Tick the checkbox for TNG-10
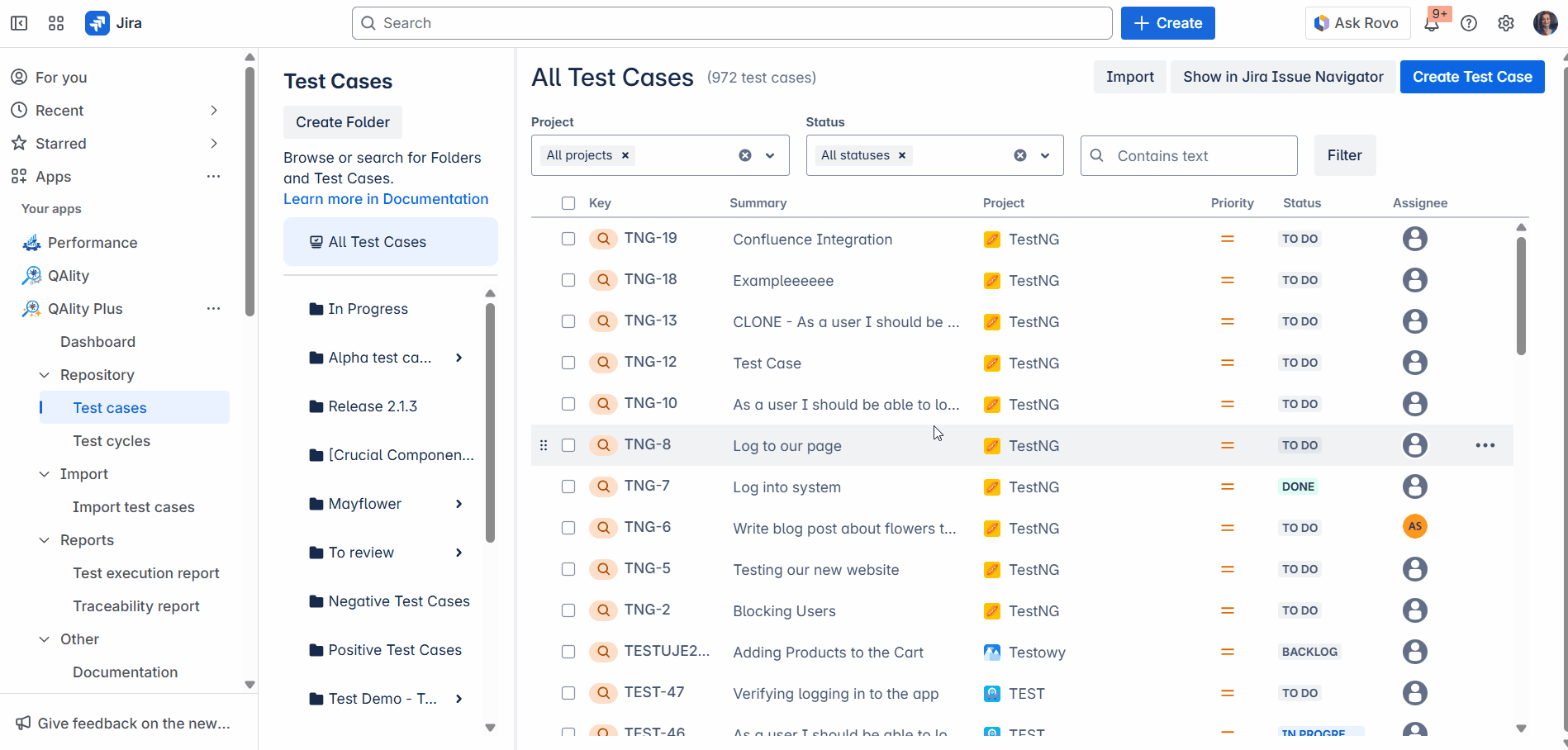The height and width of the screenshot is (750, 1568). [x=568, y=404]
